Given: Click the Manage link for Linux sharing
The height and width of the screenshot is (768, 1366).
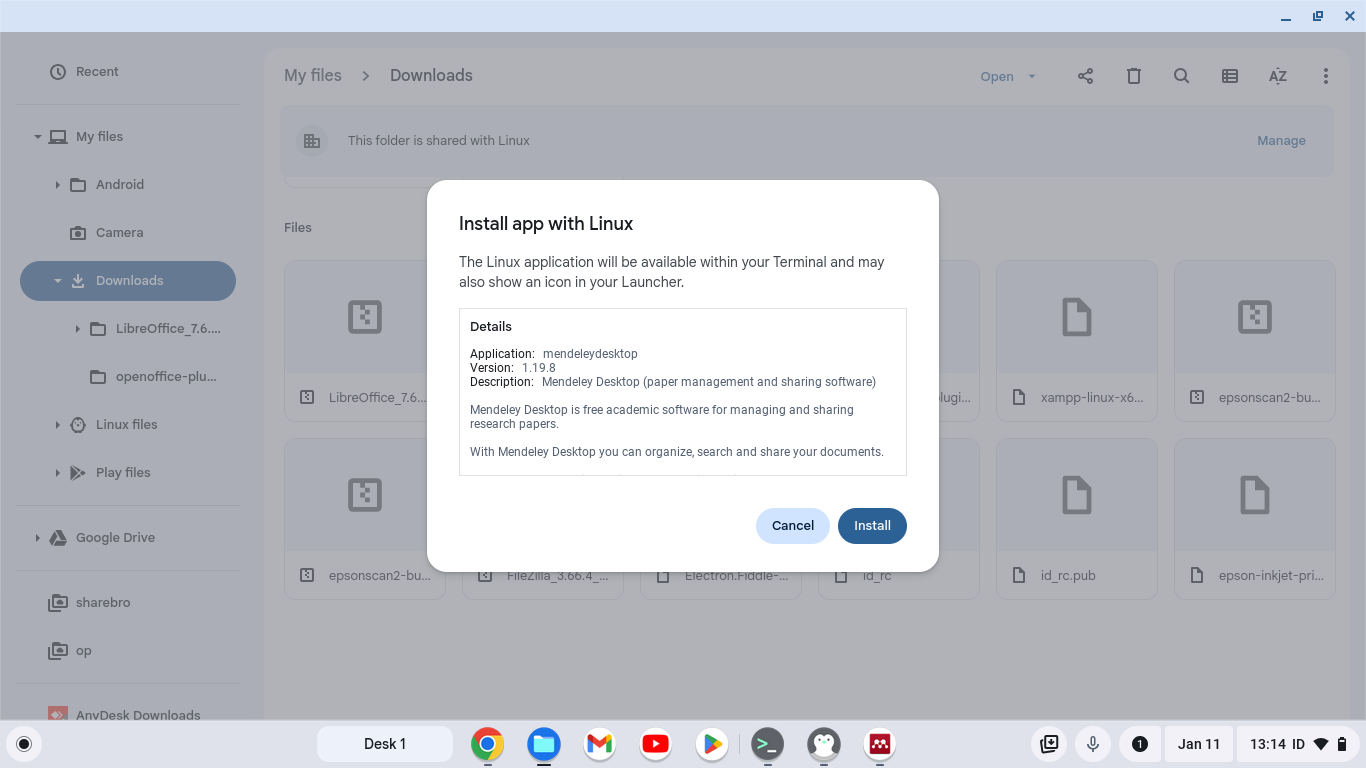Looking at the screenshot, I should pyautogui.click(x=1281, y=141).
